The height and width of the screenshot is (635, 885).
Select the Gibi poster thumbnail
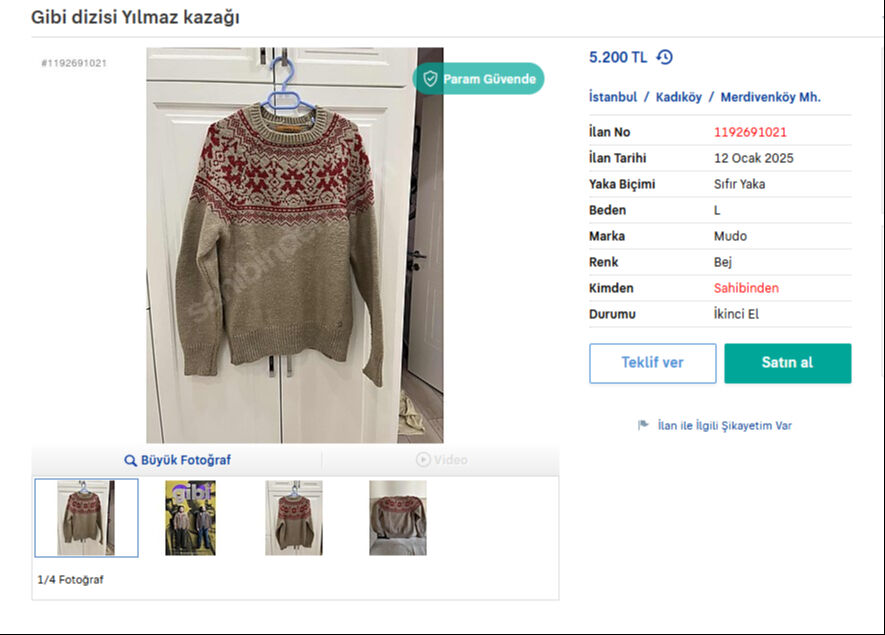pyautogui.click(x=190, y=517)
